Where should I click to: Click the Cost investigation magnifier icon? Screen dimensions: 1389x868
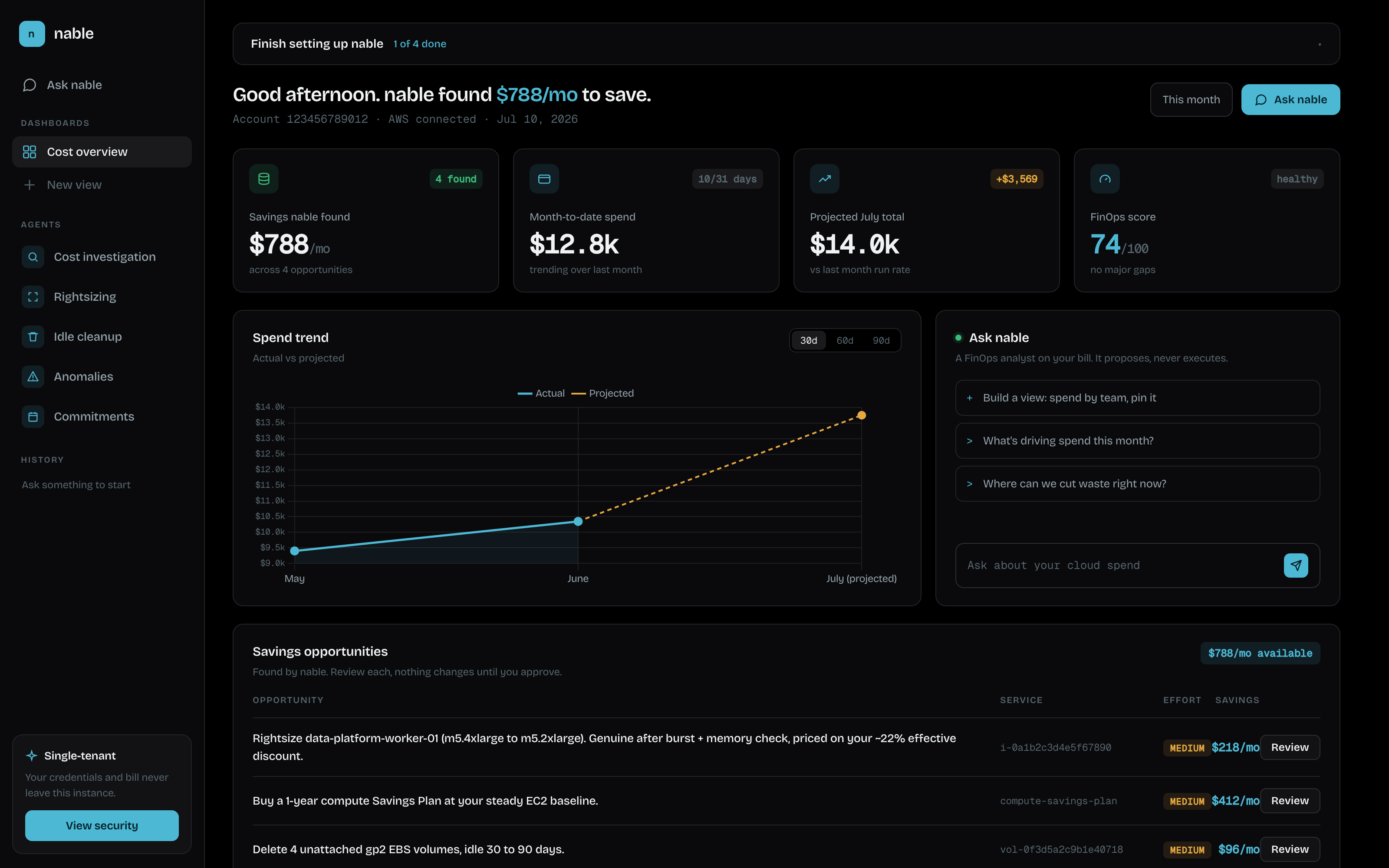[33, 256]
